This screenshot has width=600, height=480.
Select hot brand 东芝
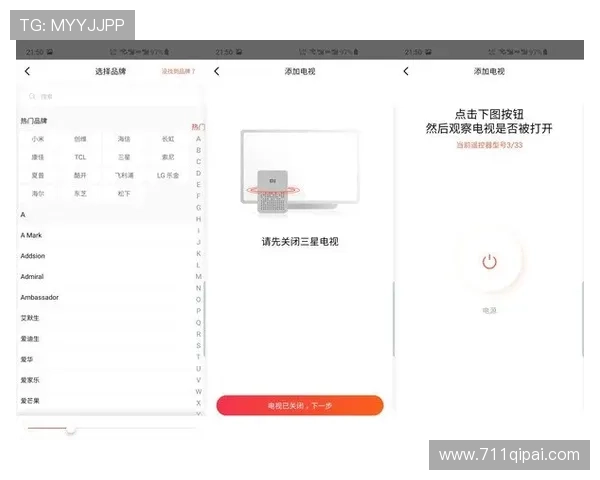pyautogui.click(x=80, y=194)
